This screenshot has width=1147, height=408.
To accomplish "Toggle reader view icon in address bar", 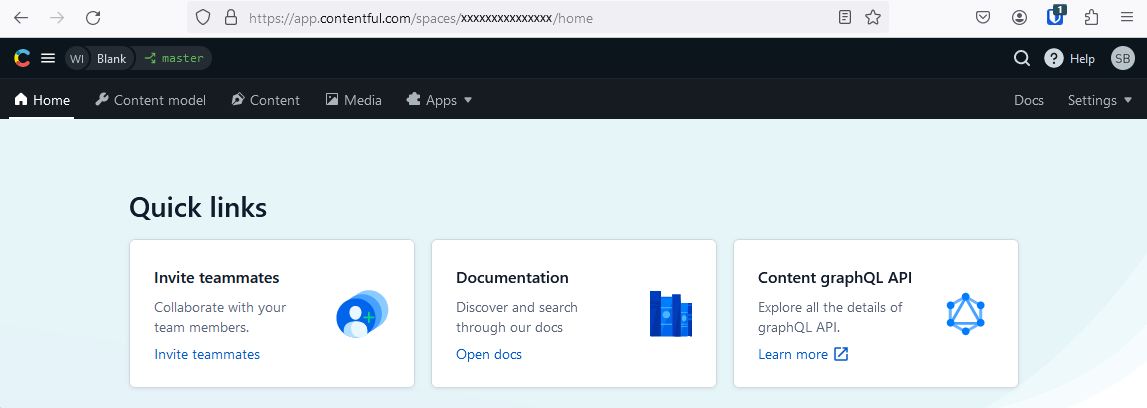I will click(x=845, y=18).
